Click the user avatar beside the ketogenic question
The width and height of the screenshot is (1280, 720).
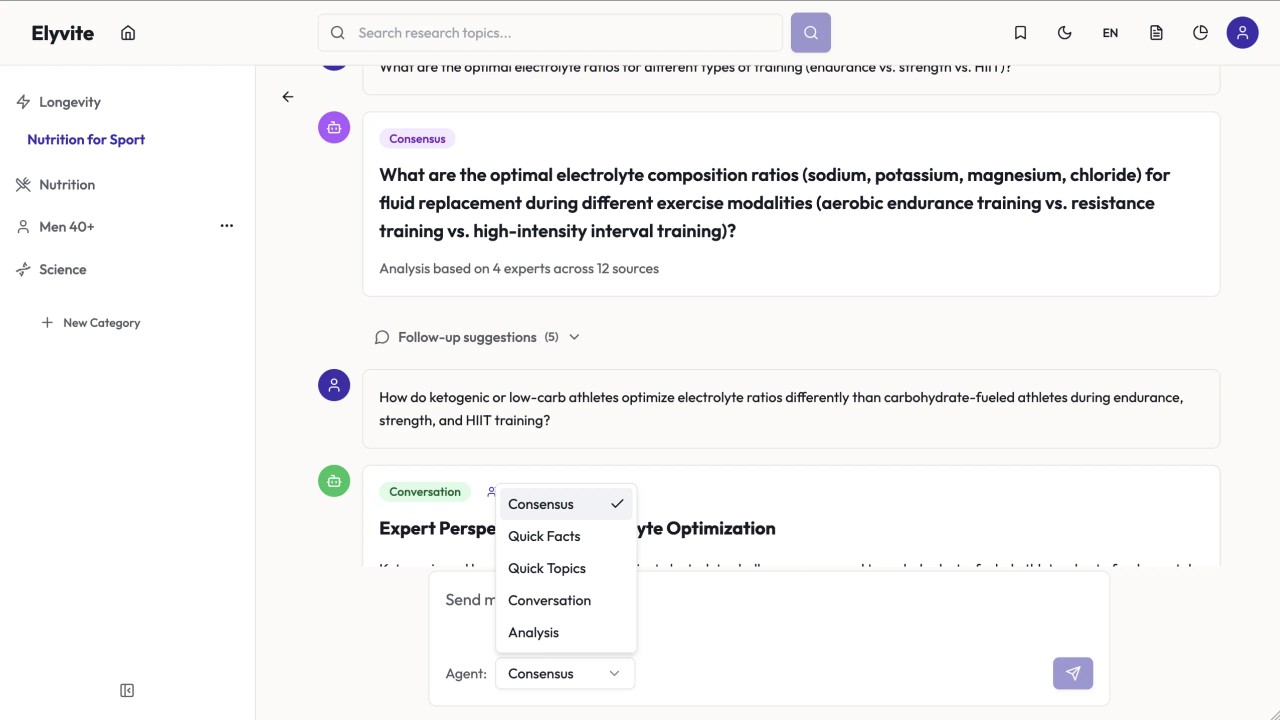click(x=334, y=385)
